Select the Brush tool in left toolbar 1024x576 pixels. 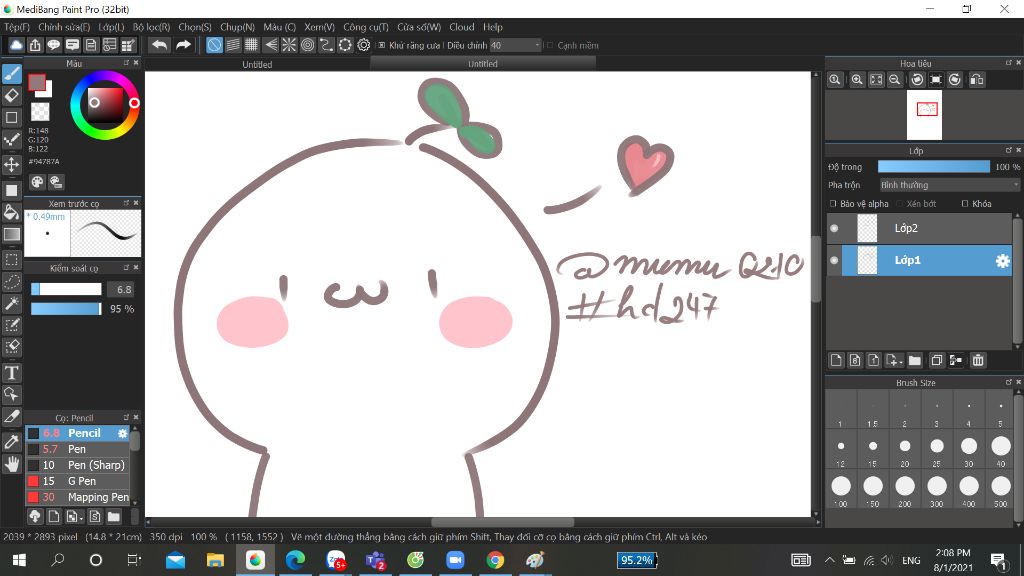(12, 74)
